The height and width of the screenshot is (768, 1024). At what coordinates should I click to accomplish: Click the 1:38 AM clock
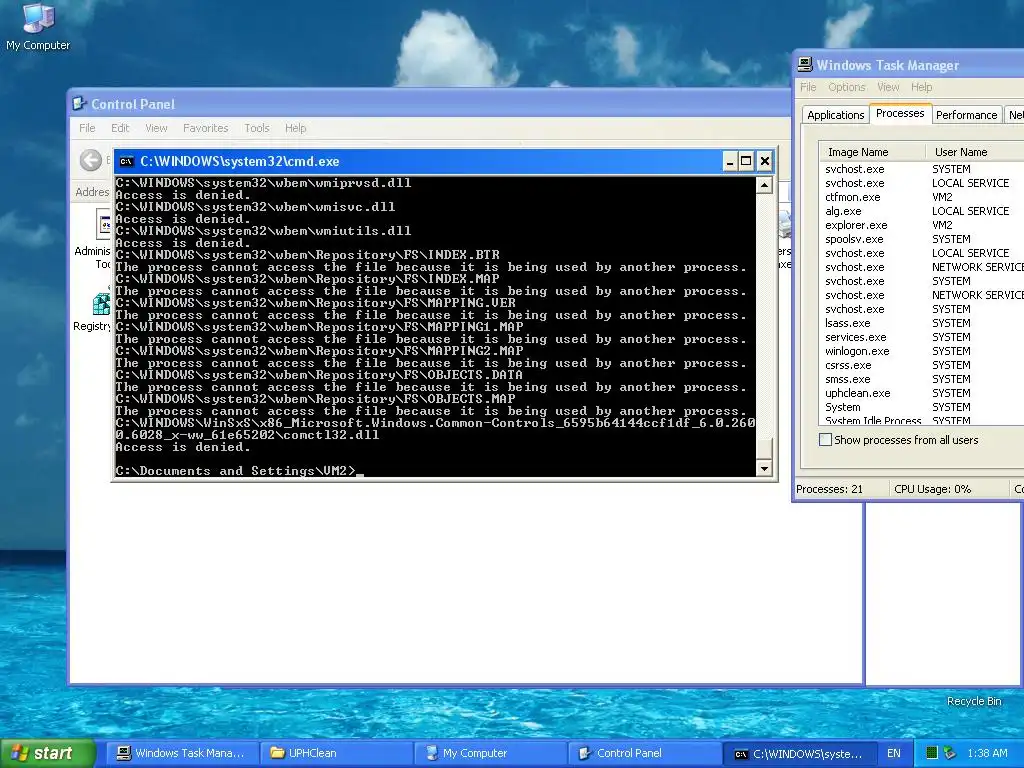[x=987, y=753]
